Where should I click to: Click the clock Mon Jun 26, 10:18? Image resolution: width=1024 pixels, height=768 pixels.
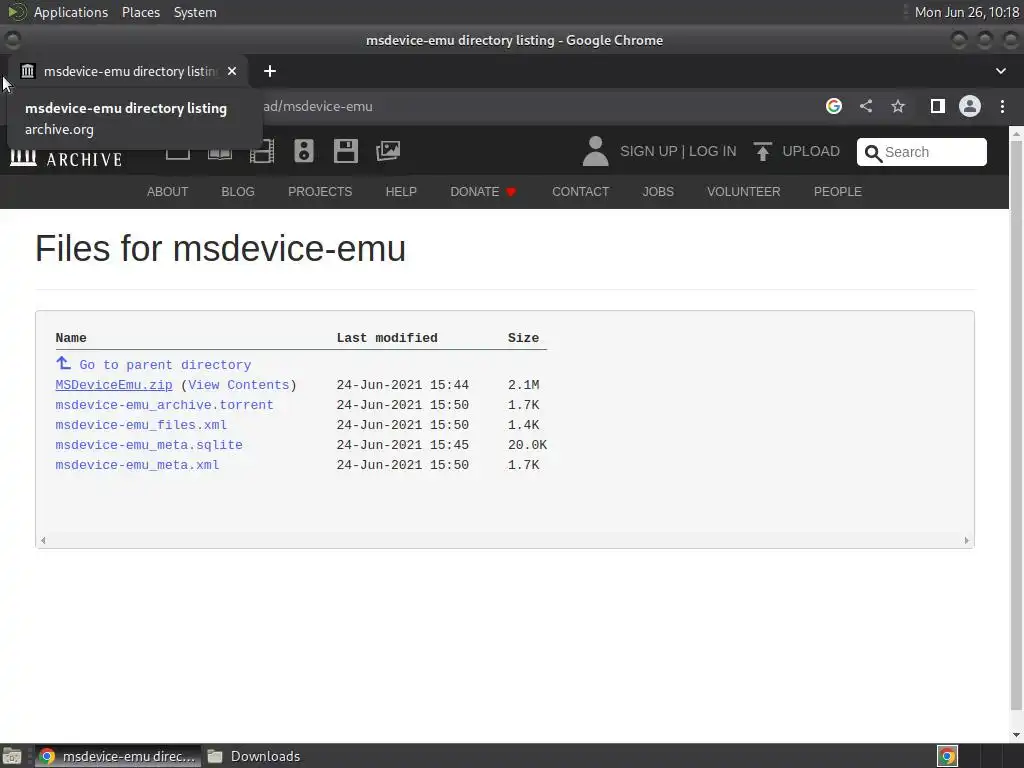point(967,12)
